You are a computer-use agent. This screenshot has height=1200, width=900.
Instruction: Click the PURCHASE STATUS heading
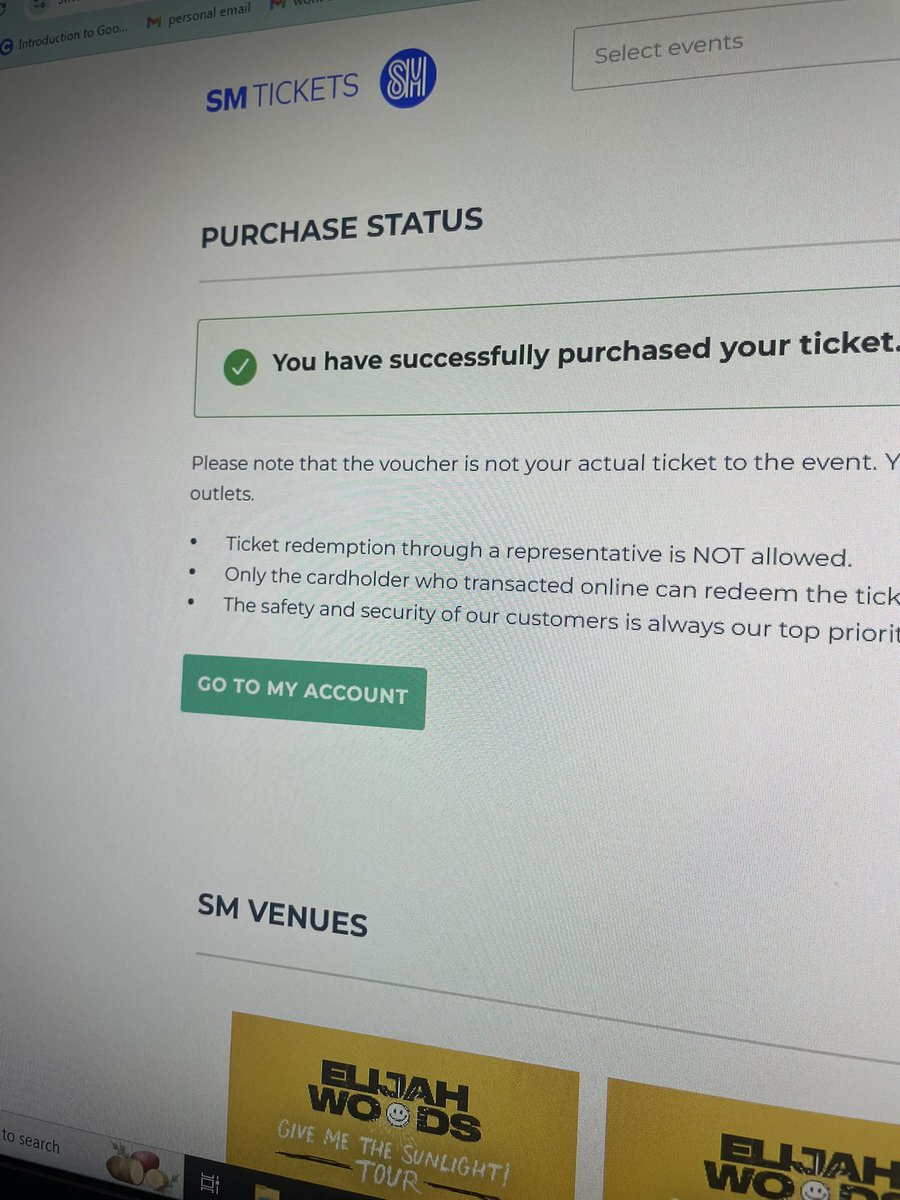(342, 228)
